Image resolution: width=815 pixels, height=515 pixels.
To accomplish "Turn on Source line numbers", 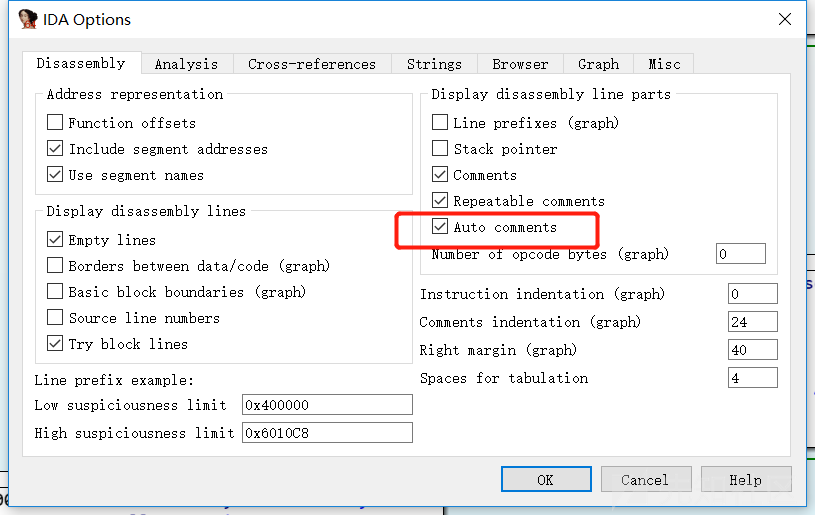I will click(x=55, y=318).
